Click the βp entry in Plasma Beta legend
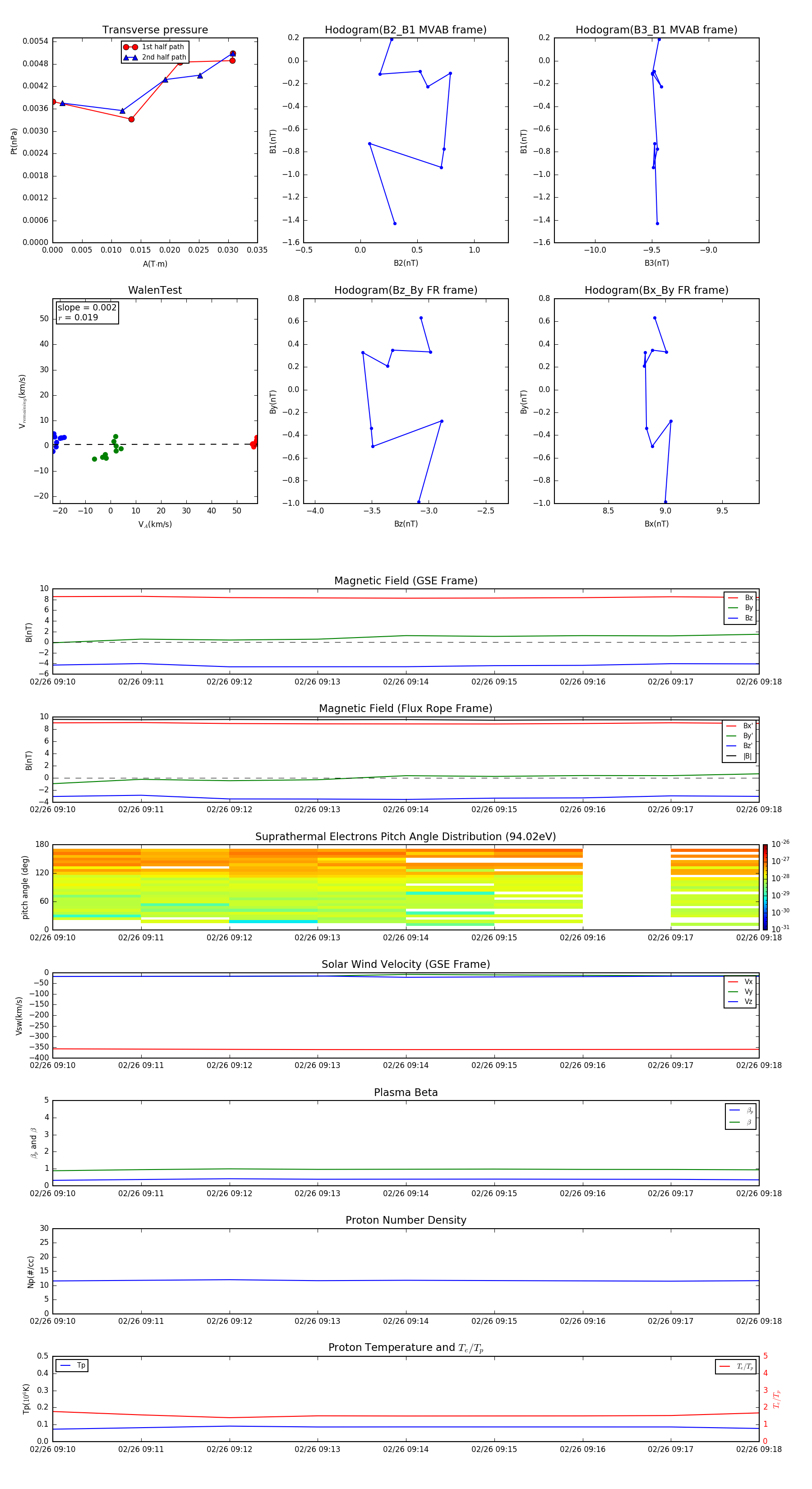This screenshot has width=812, height=1489. pos(741,1110)
